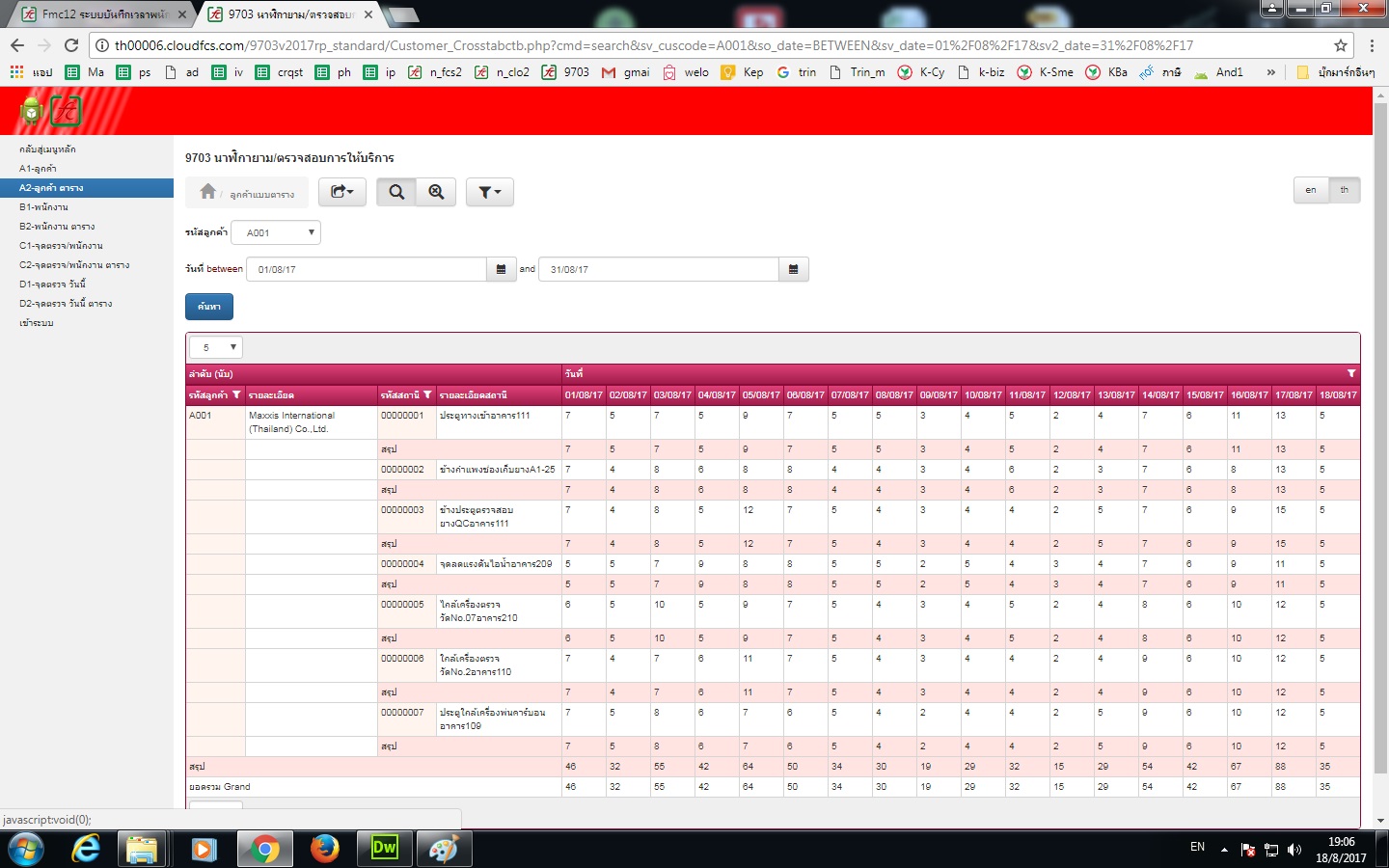Open the 9703 bookmark
This screenshot has width=1389, height=868.
tap(566, 72)
